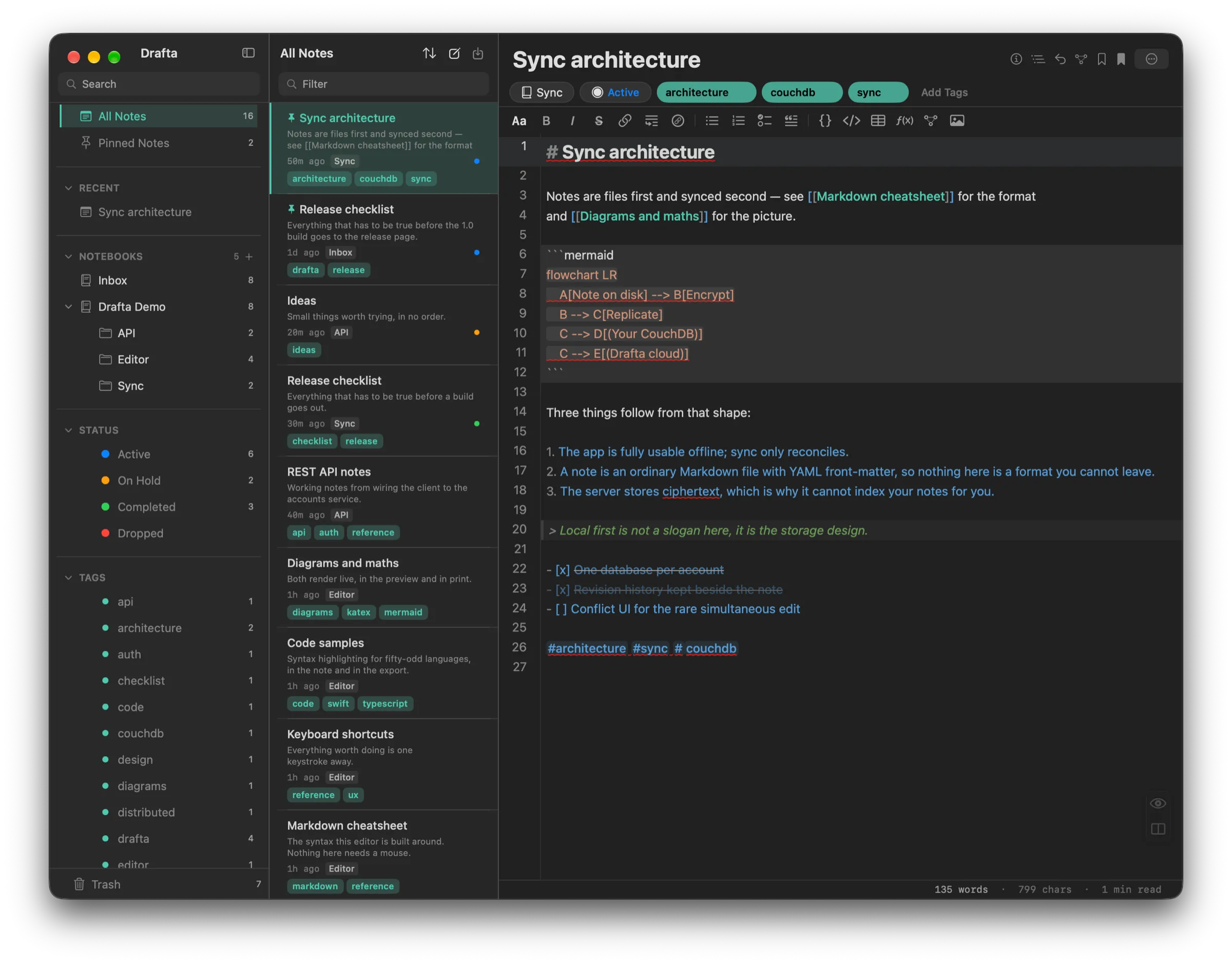Viewport: 1232px width, 964px height.
Task: Select the architecture tag in the sidebar
Action: tap(159, 628)
